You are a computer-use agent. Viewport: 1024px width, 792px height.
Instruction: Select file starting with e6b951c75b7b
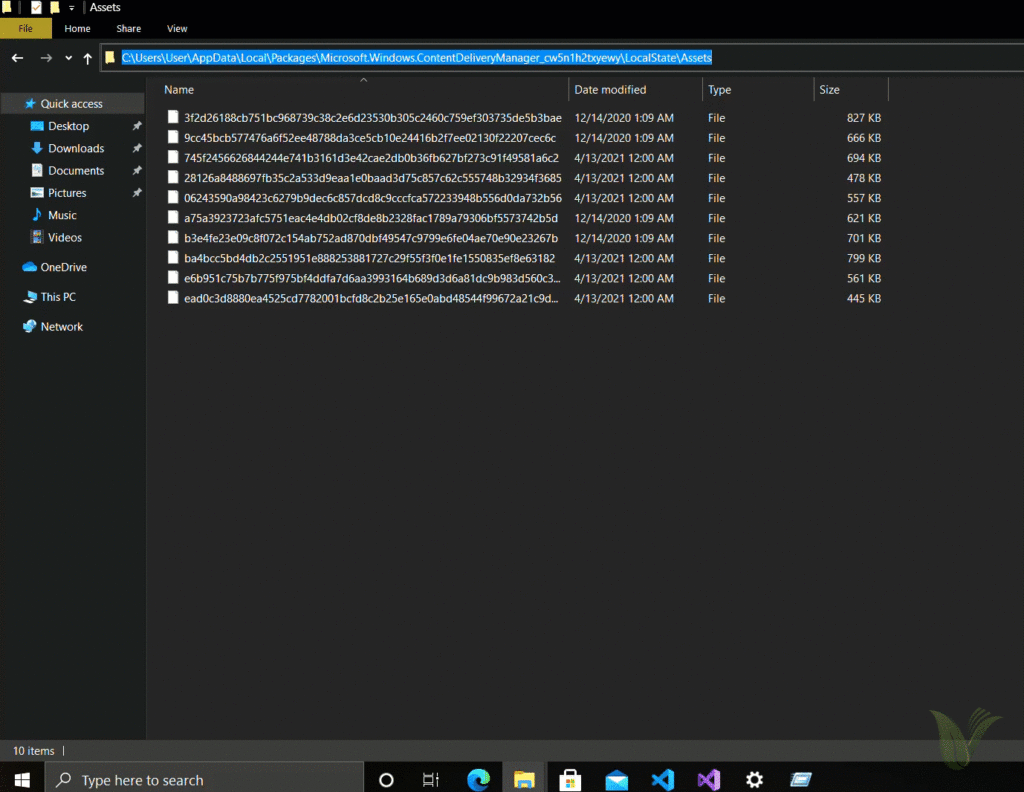372,278
